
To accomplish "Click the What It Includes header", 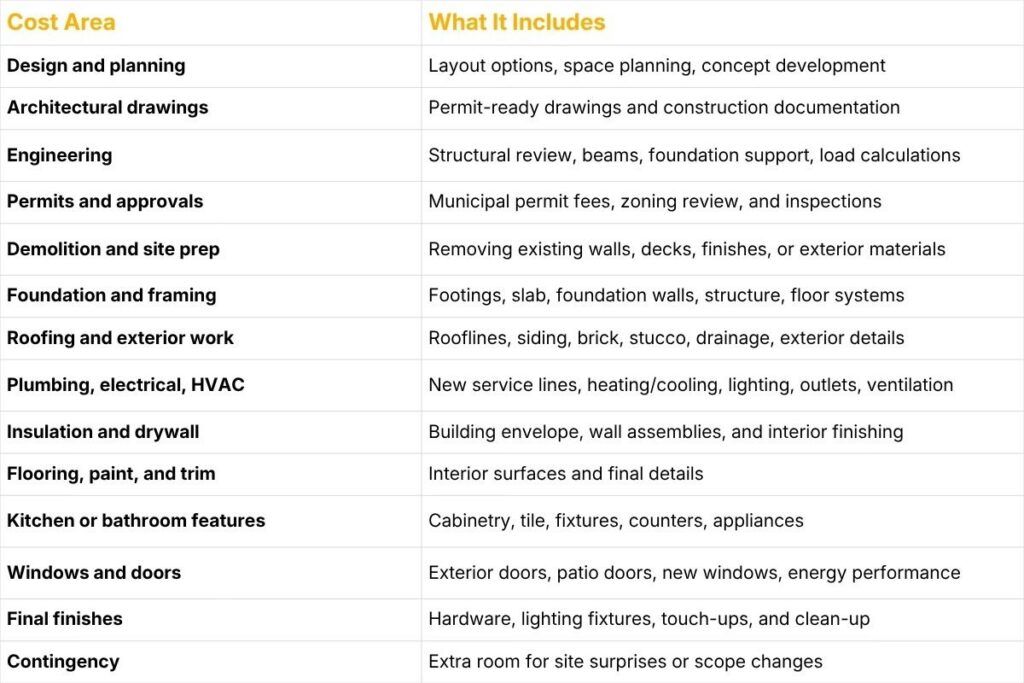I will (517, 22).
